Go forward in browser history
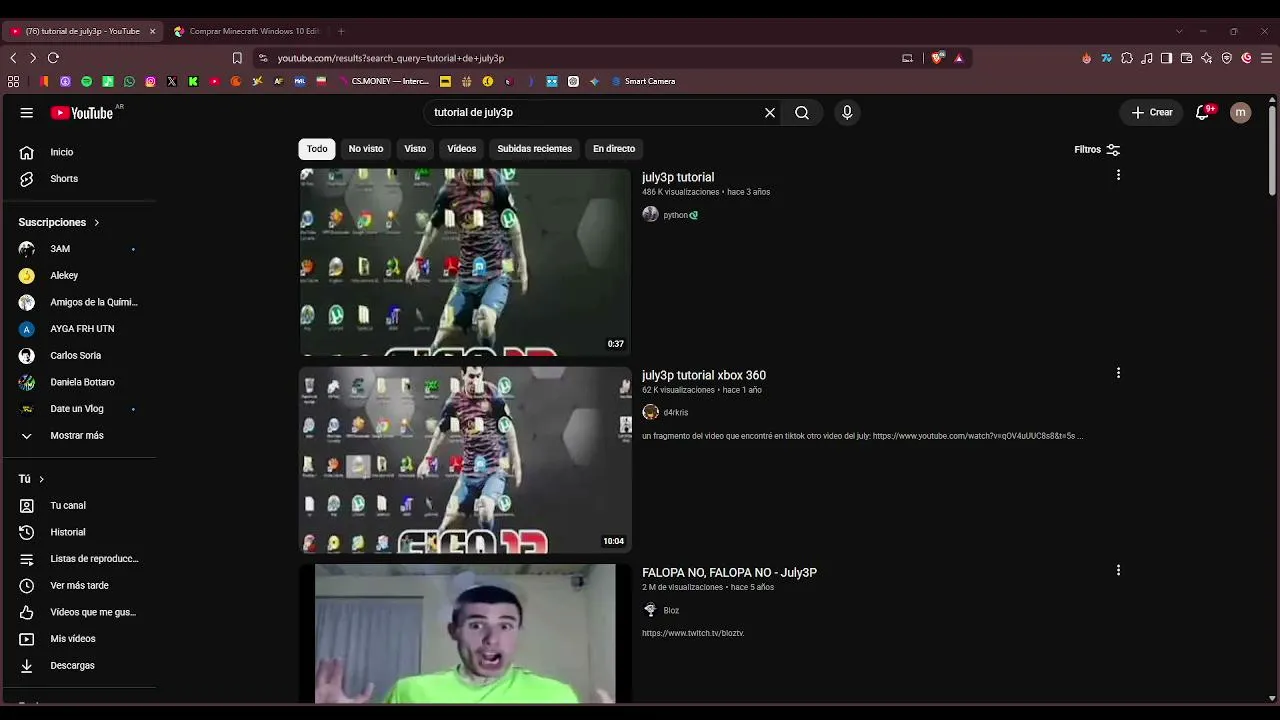The width and height of the screenshot is (1280, 720). click(32, 58)
